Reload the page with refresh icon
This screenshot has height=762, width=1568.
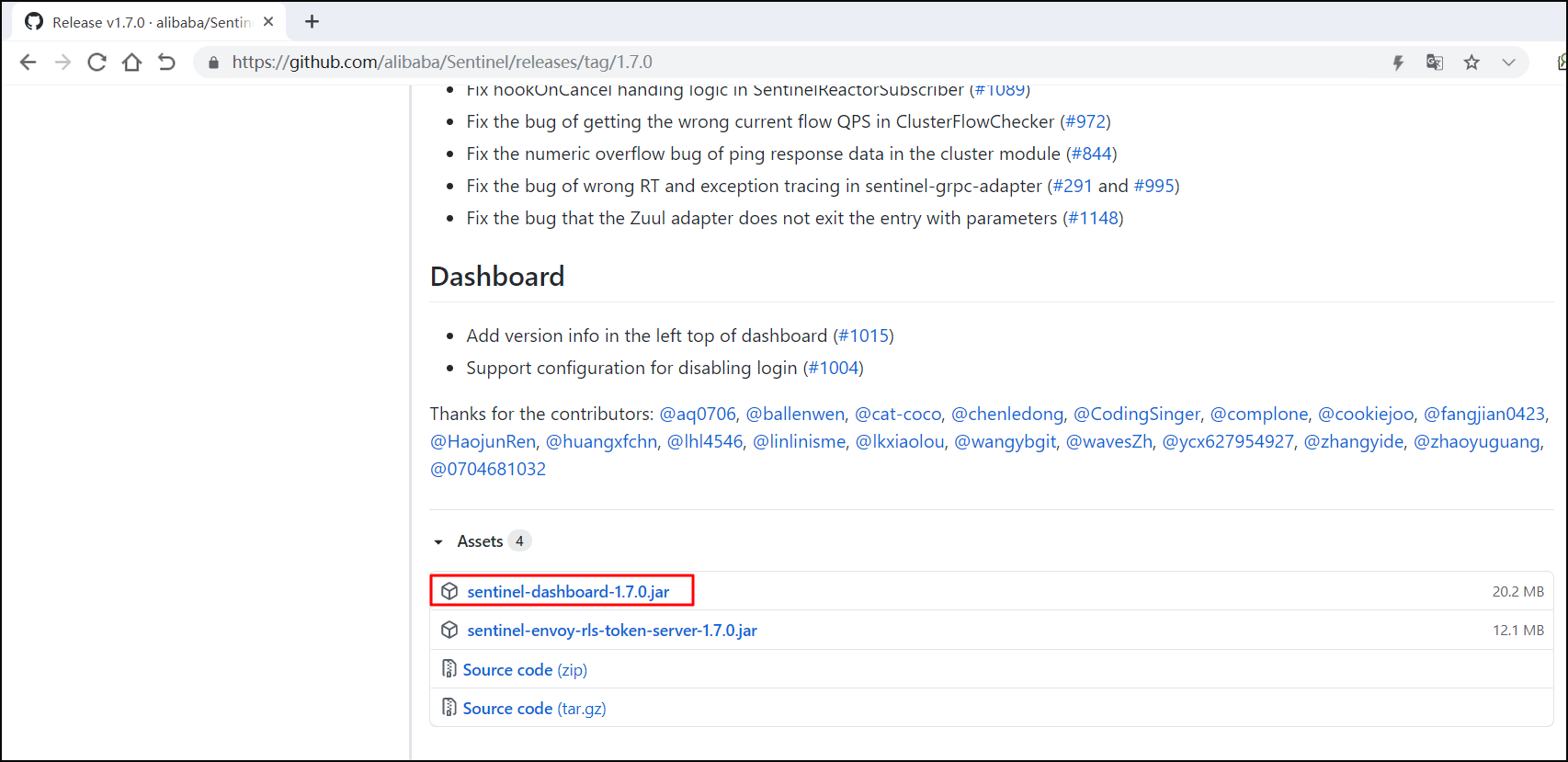tap(97, 63)
